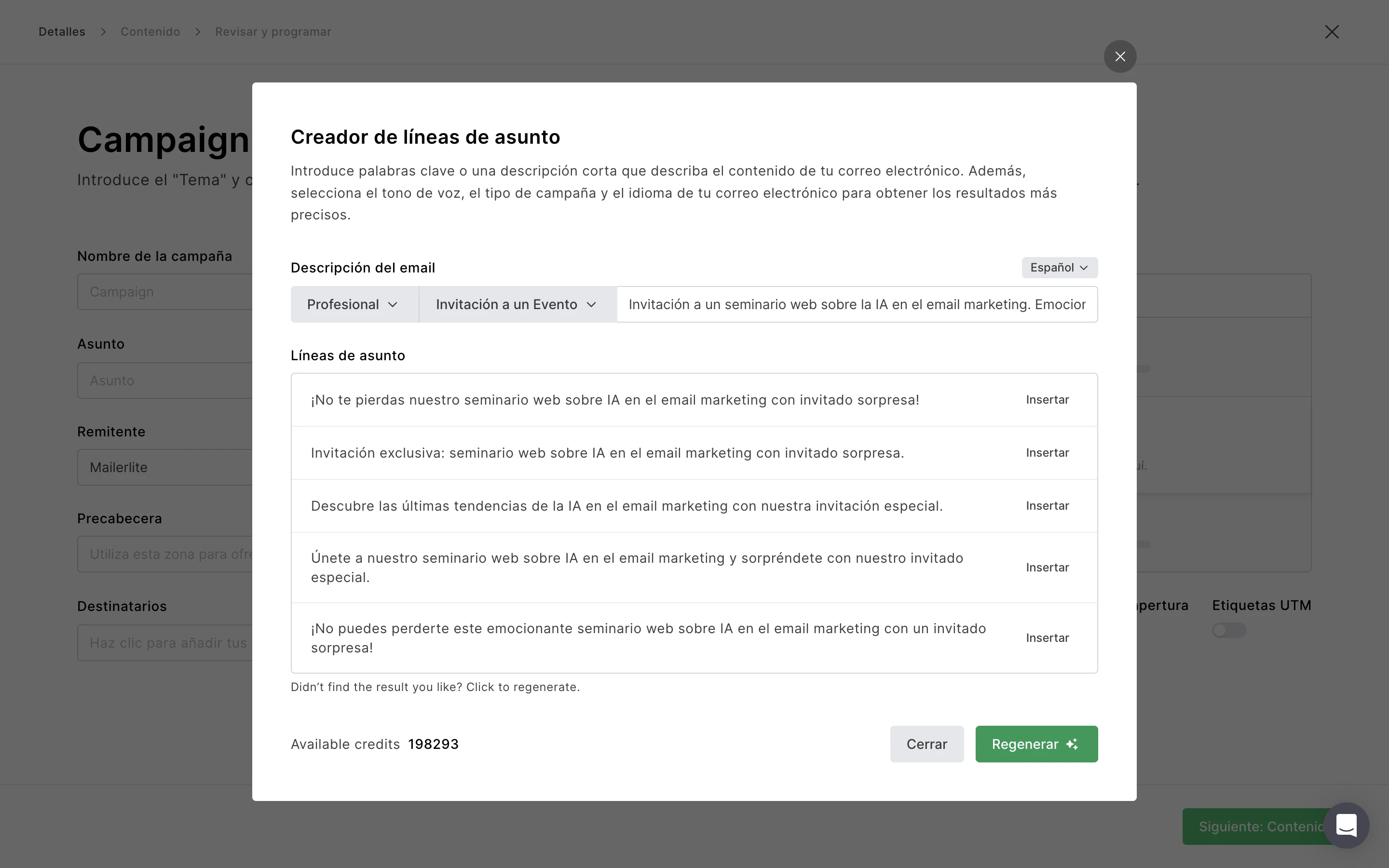Click the email description text field

(857, 304)
